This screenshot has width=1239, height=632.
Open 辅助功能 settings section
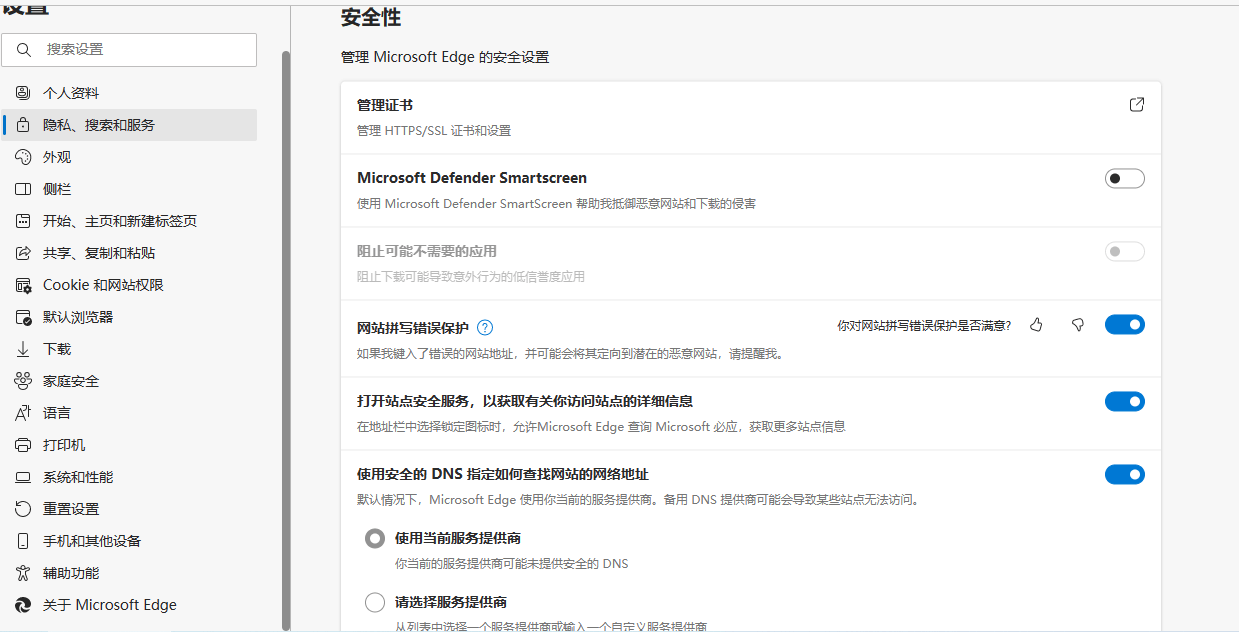click(x=129, y=573)
